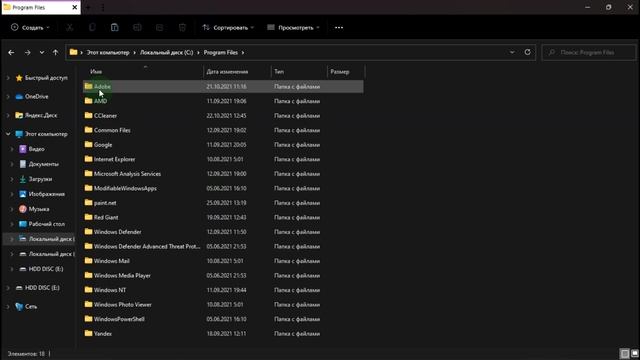640x360 pixels.
Task: Select the AMD folder
Action: [x=223, y=101]
